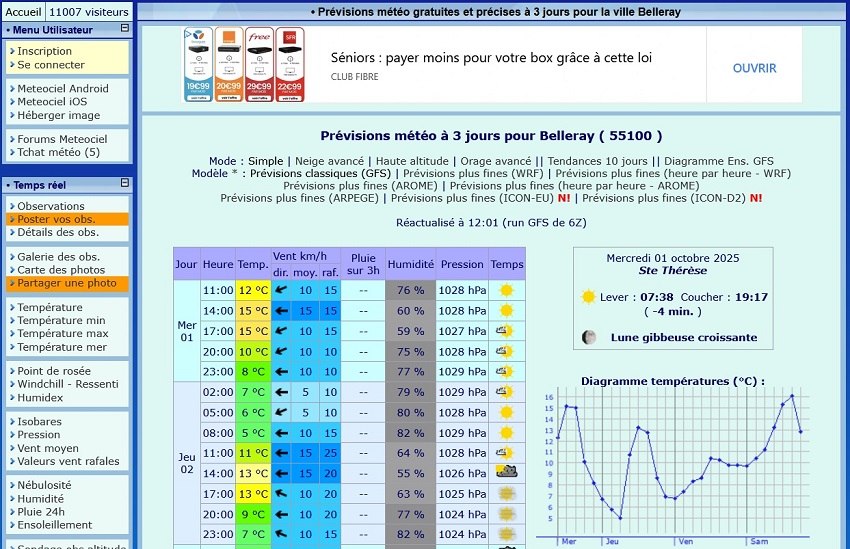Click the sun icon for Mercredi 11:00
Image resolution: width=850 pixels, height=549 pixels.
[506, 290]
